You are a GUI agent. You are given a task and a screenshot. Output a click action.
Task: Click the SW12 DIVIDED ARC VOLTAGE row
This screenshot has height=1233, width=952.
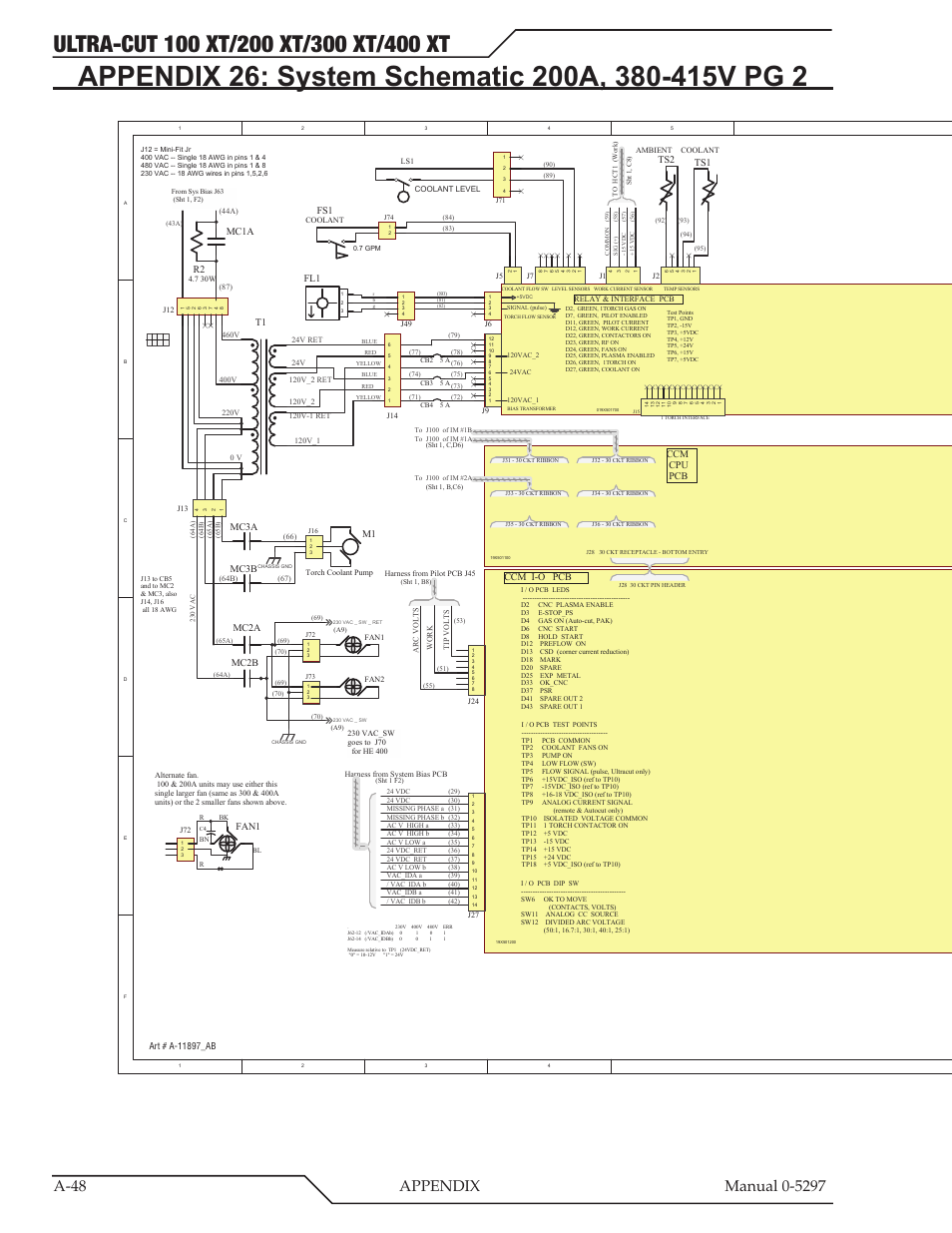pos(576,926)
